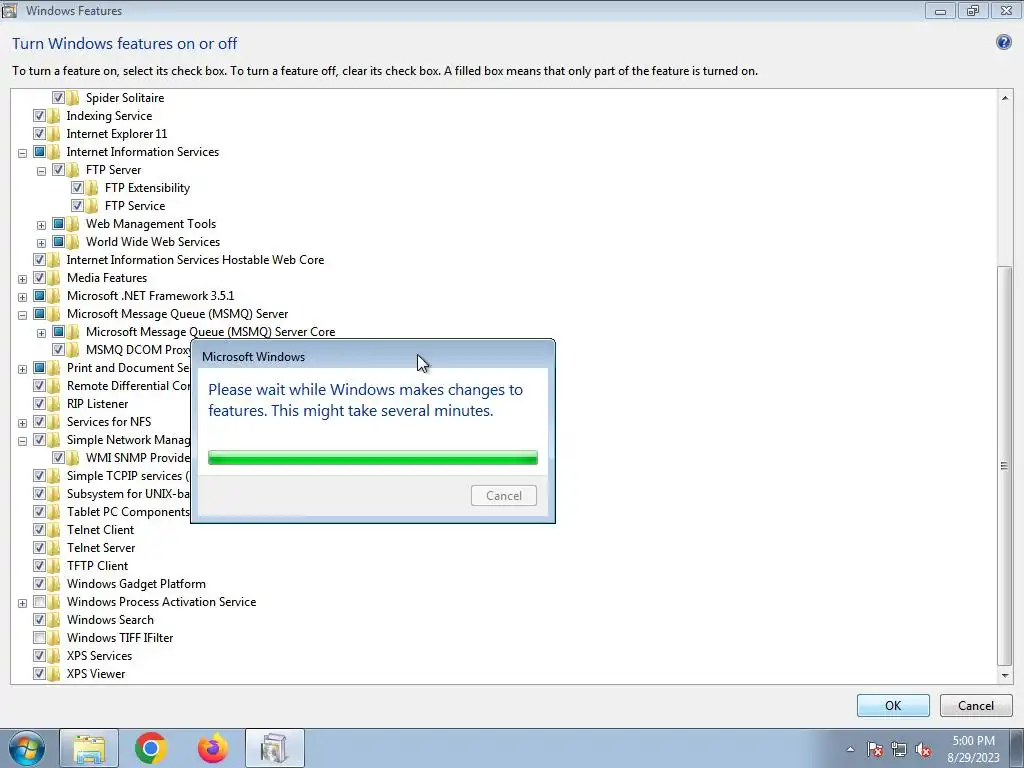Select the Windows Gadget Platform item
The width and height of the screenshot is (1024, 768).
pyautogui.click(x=136, y=584)
